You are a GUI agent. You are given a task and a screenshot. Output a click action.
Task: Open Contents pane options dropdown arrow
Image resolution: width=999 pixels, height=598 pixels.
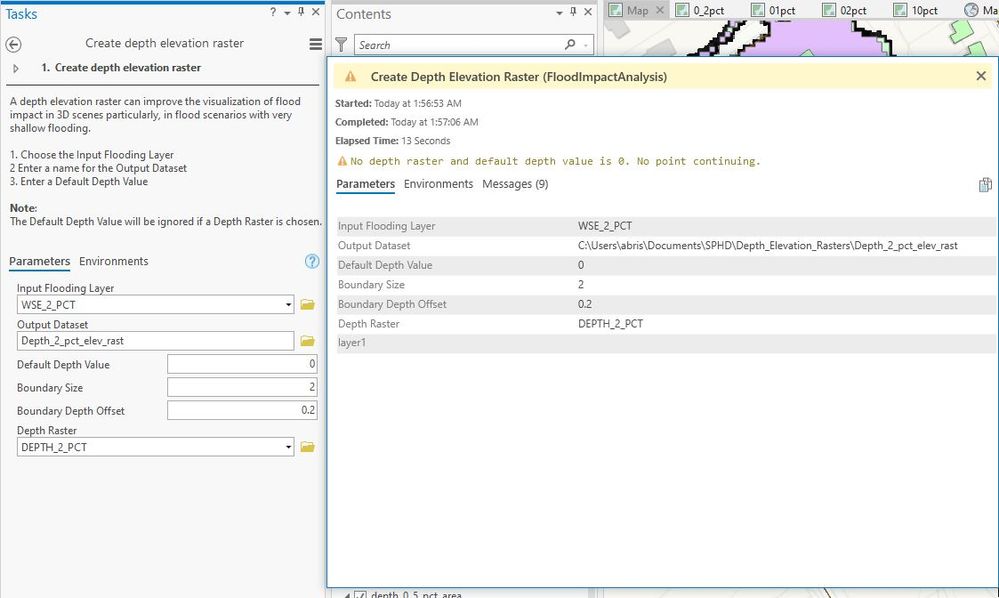click(559, 13)
